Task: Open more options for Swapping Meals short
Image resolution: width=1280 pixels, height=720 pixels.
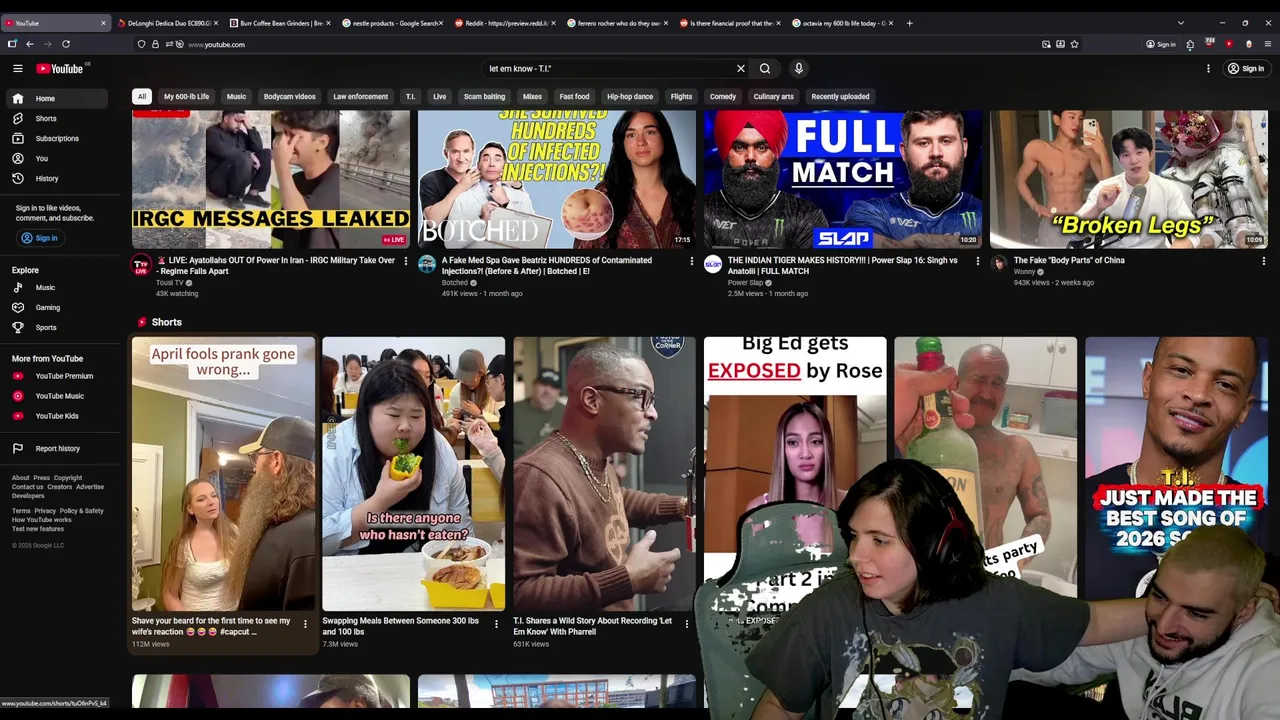Action: coord(496,623)
